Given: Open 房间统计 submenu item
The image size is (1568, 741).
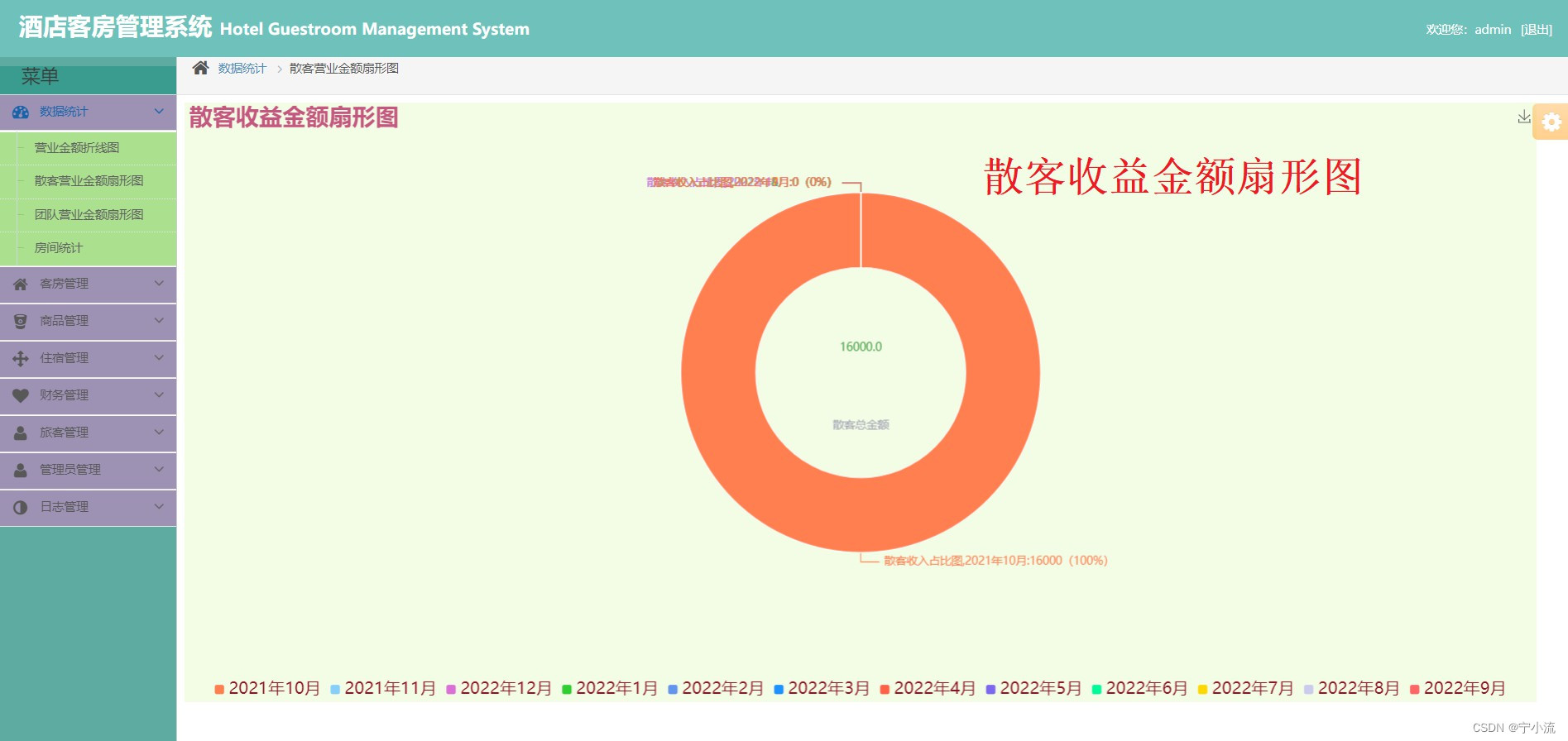Looking at the screenshot, I should click(58, 247).
